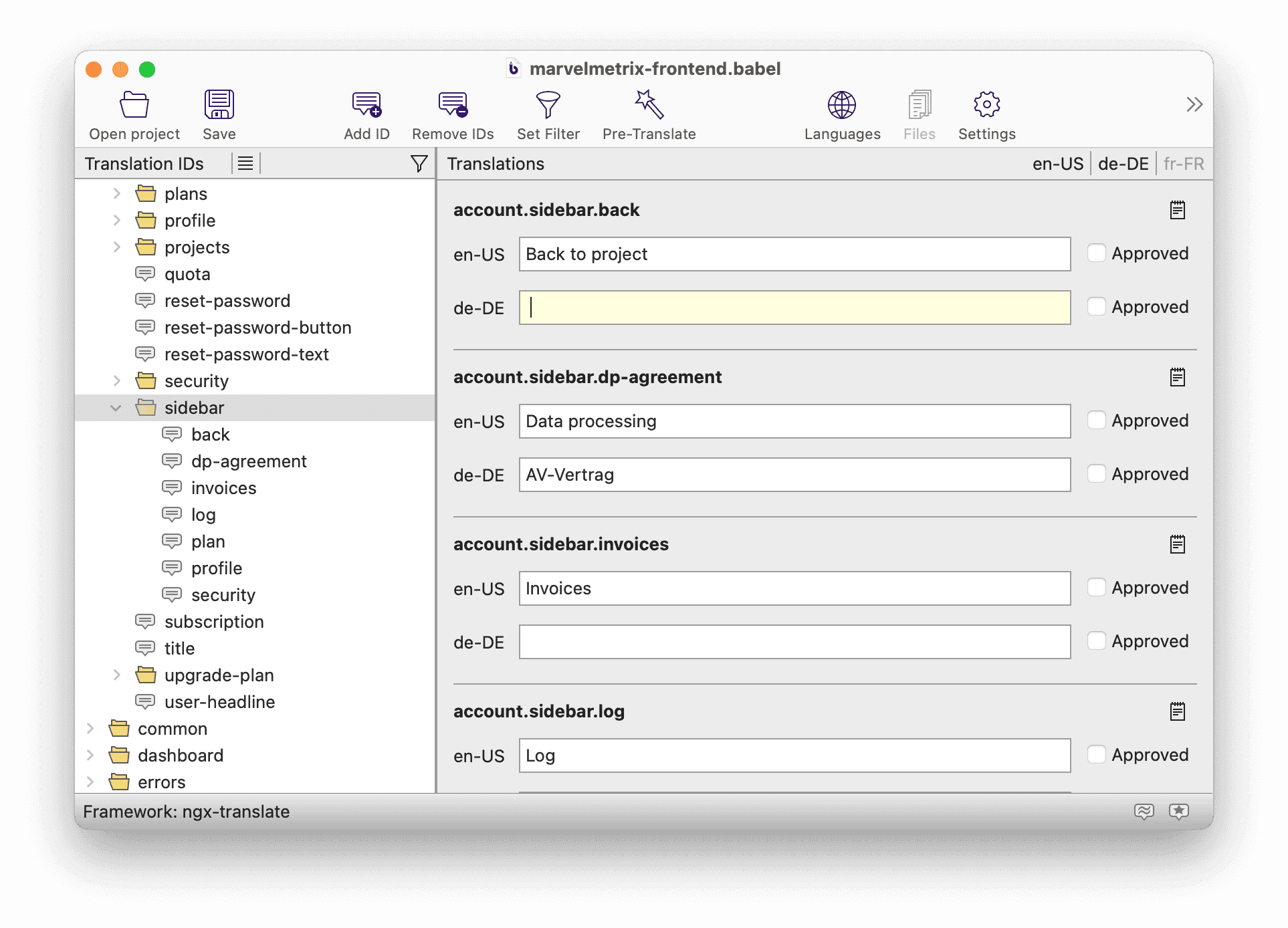Toggle Approved for de-DE account.sidebar.dp-agreement
The height and width of the screenshot is (928, 1288).
click(1097, 473)
